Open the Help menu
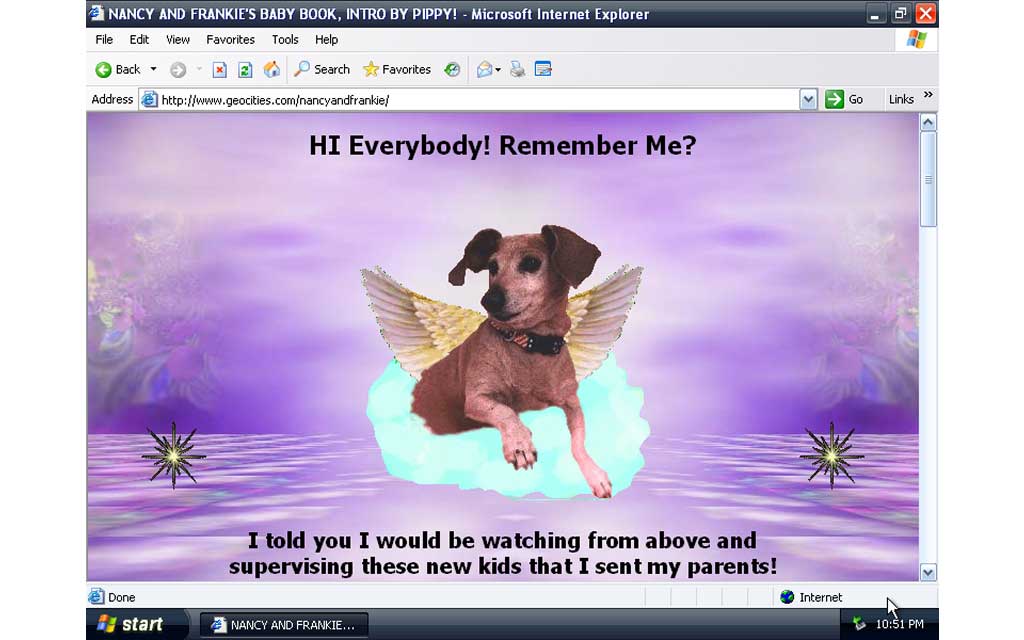Viewport: 1024px width, 640px height. point(326,40)
